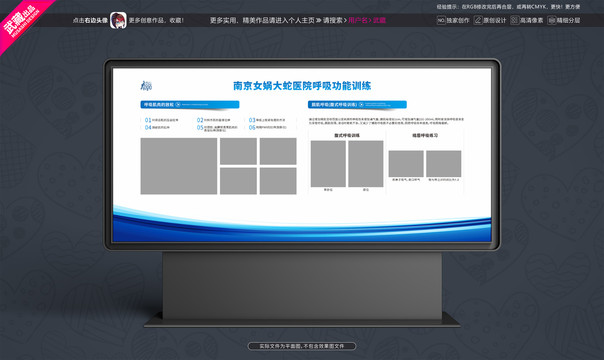The height and width of the screenshot is (360, 604).
Task: Click the paragraph under the right blue header
Action: 386,121
